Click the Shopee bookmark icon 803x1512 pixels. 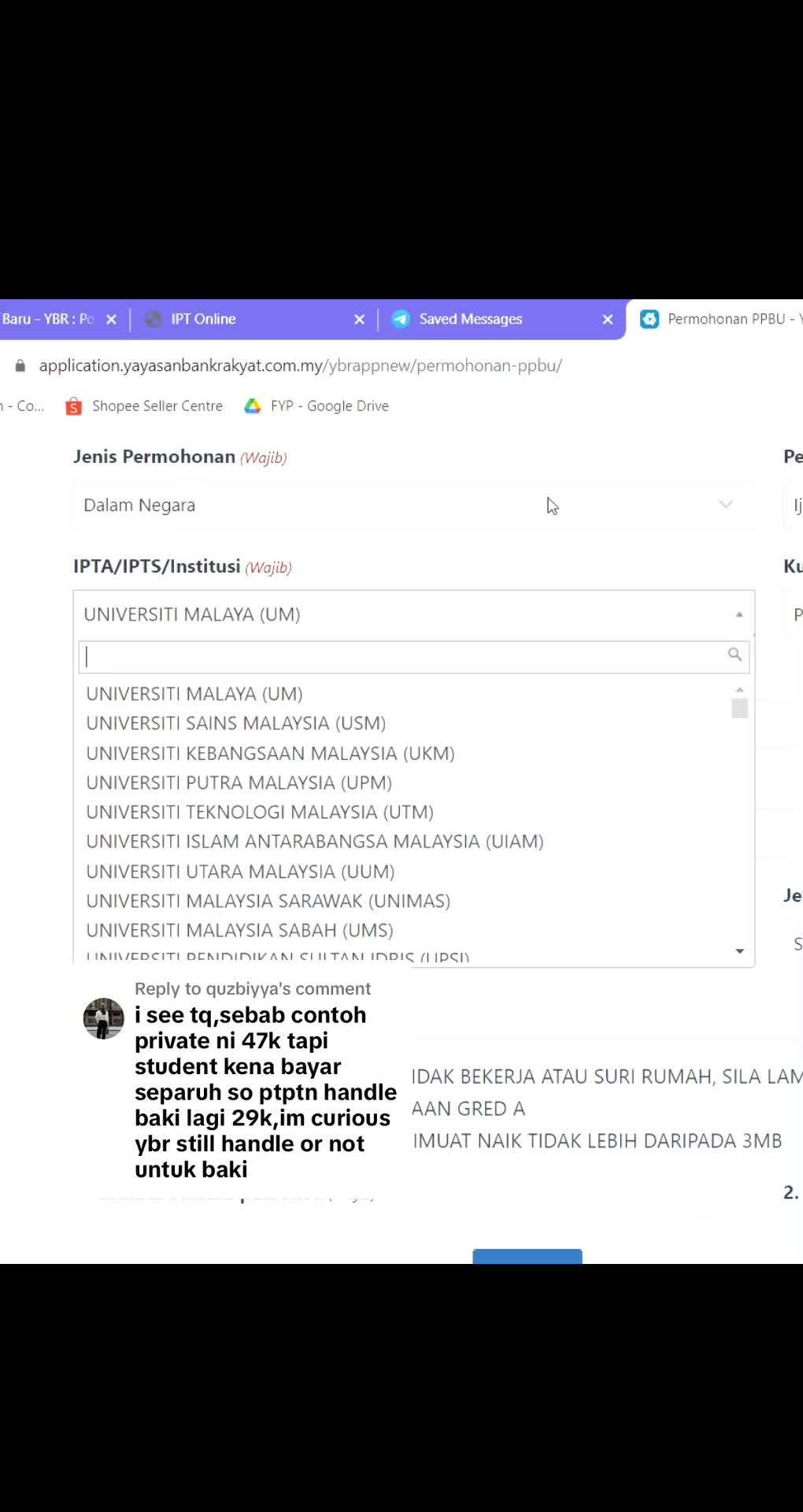[x=74, y=406]
